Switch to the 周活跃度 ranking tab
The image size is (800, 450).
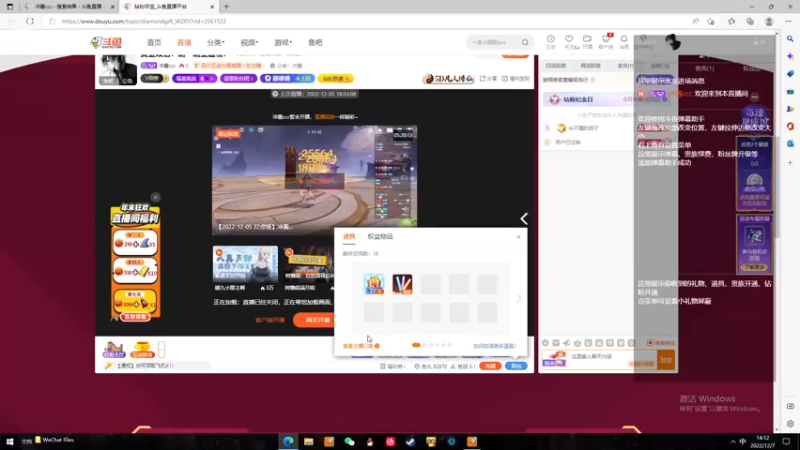pyautogui.click(x=591, y=66)
